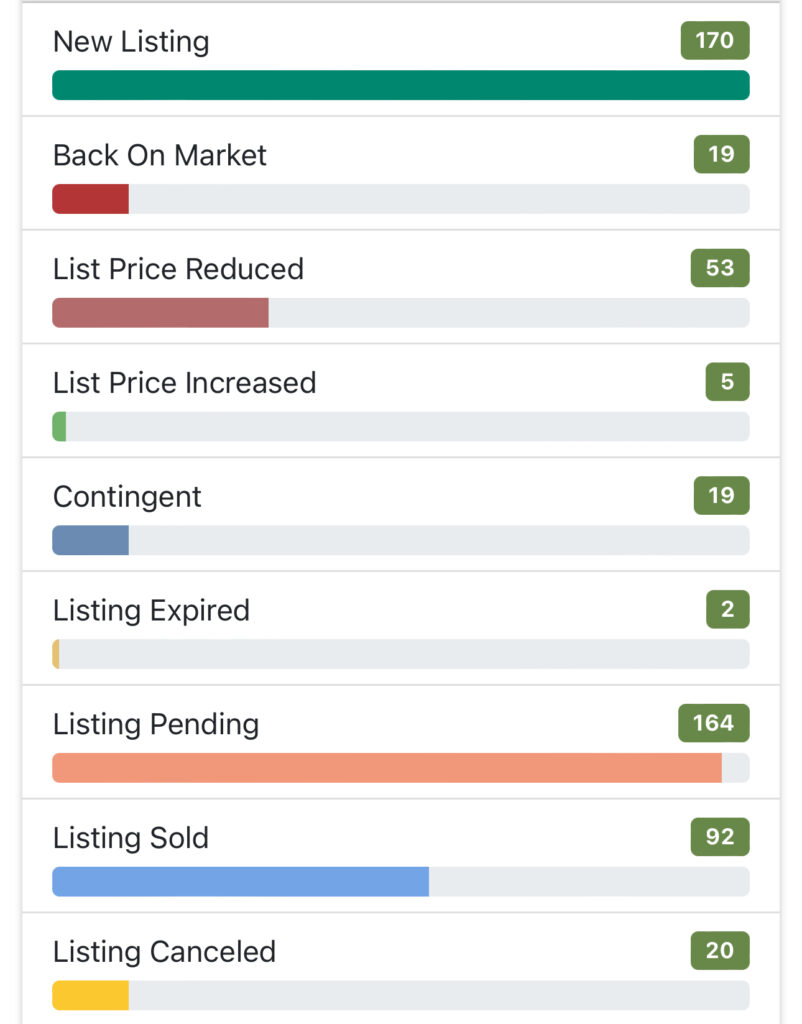The width and height of the screenshot is (802, 1024).
Task: Open the List Price Increased label
Action: pyautogui.click(x=184, y=383)
